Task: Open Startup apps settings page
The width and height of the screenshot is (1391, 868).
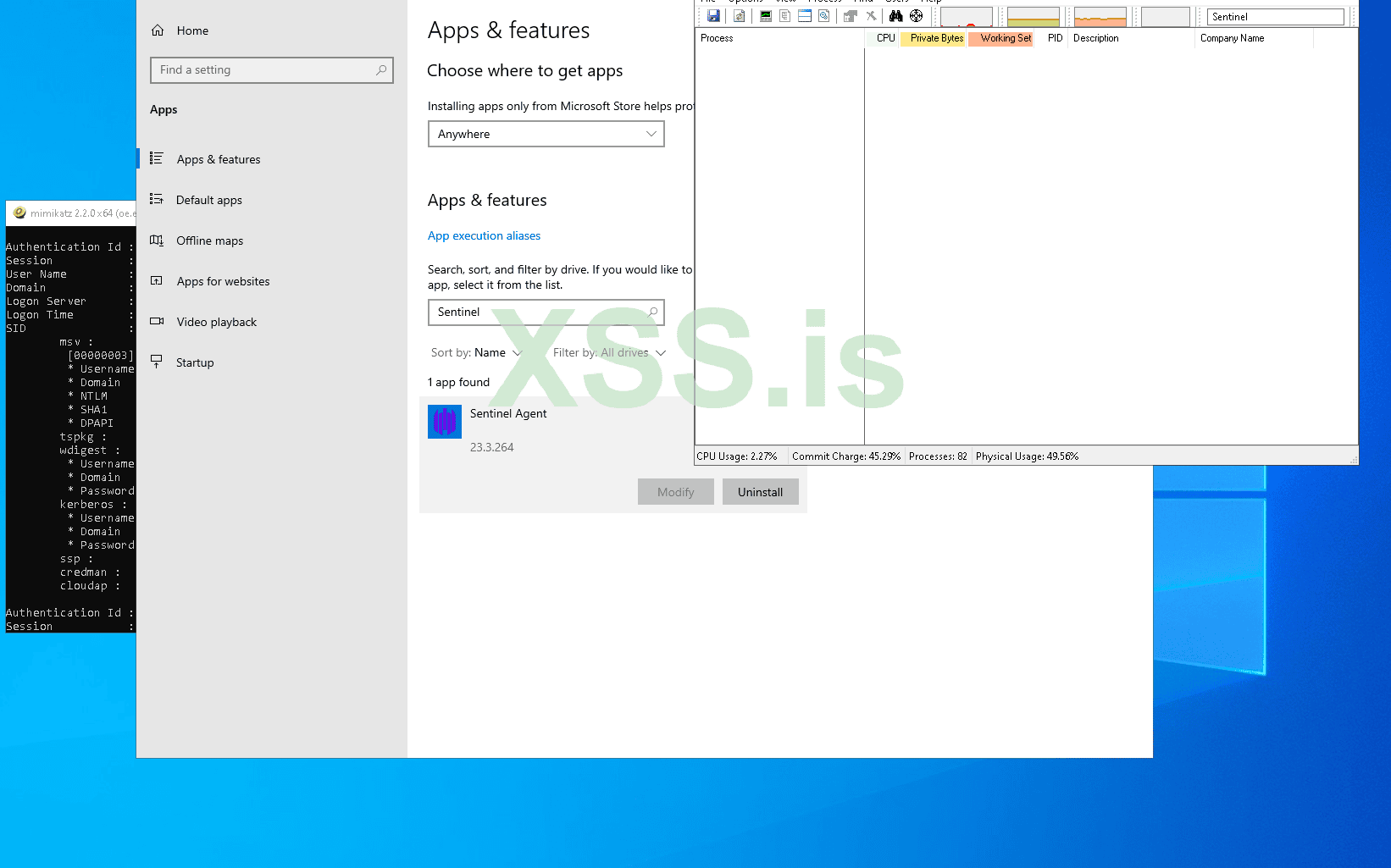Action: point(195,362)
